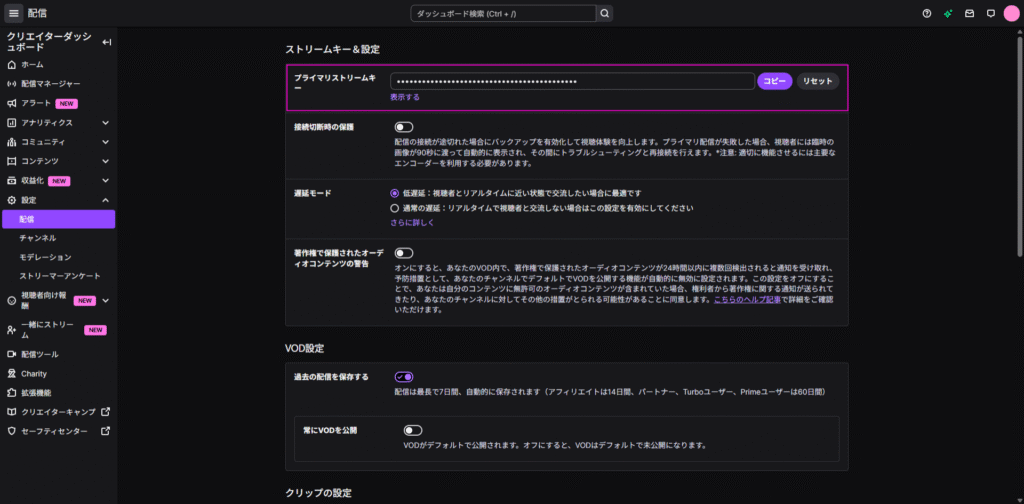Click the Charity ribbon icon
The width and height of the screenshot is (1024, 504).
pyautogui.click(x=11, y=374)
